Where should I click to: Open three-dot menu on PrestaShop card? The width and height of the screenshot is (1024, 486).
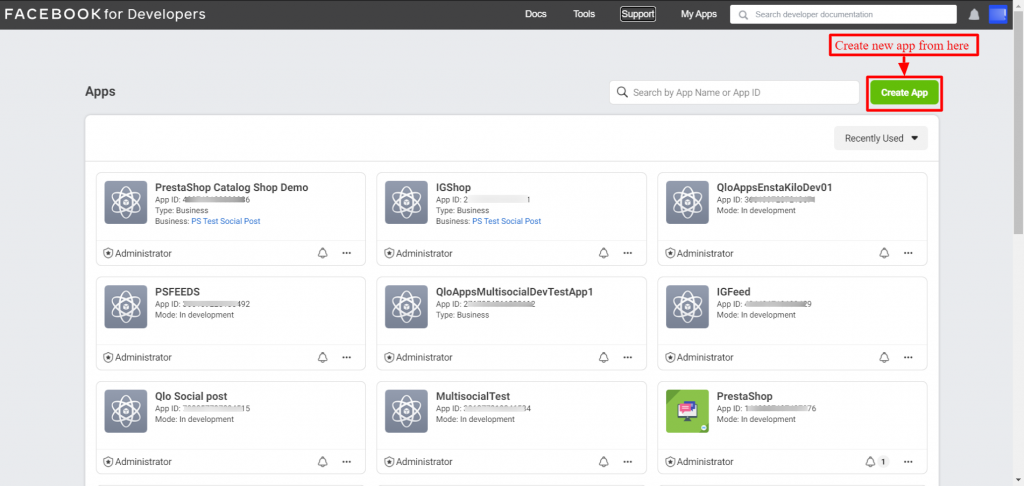(908, 462)
